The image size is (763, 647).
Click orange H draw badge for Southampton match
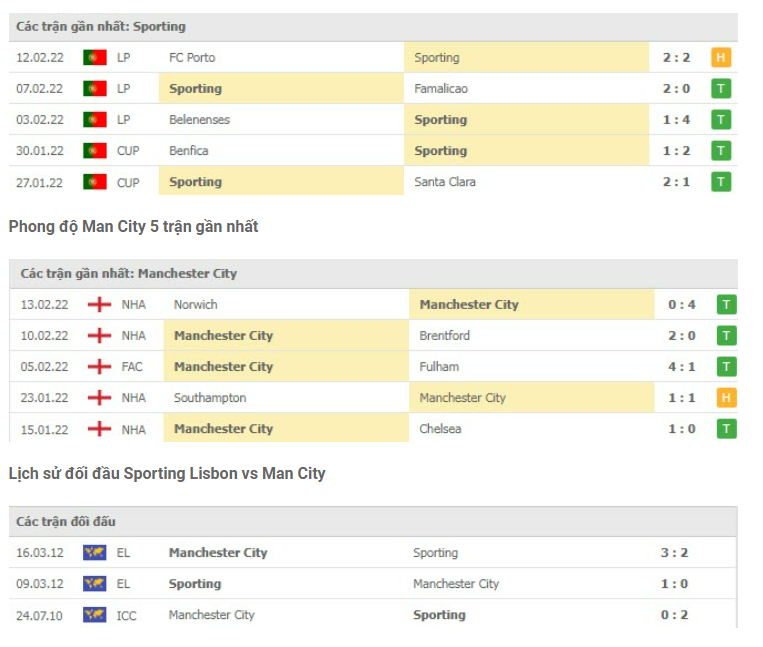(726, 398)
